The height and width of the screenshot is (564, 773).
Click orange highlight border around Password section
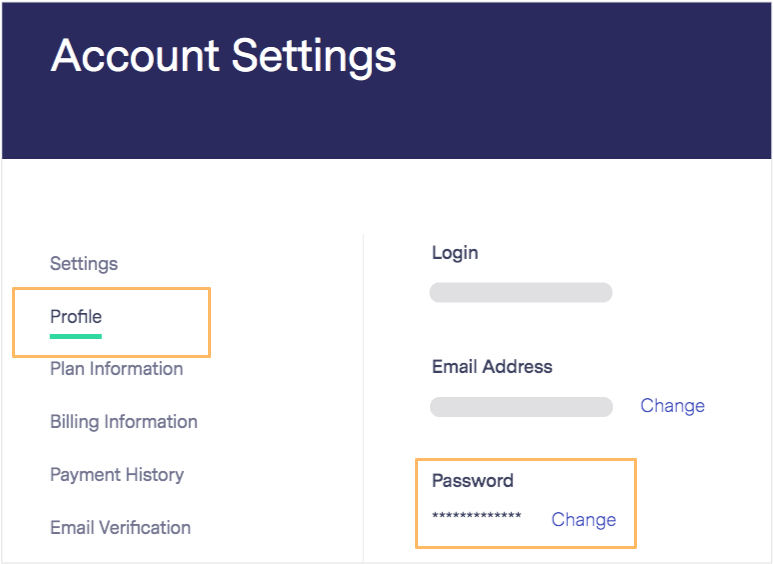tap(526, 460)
